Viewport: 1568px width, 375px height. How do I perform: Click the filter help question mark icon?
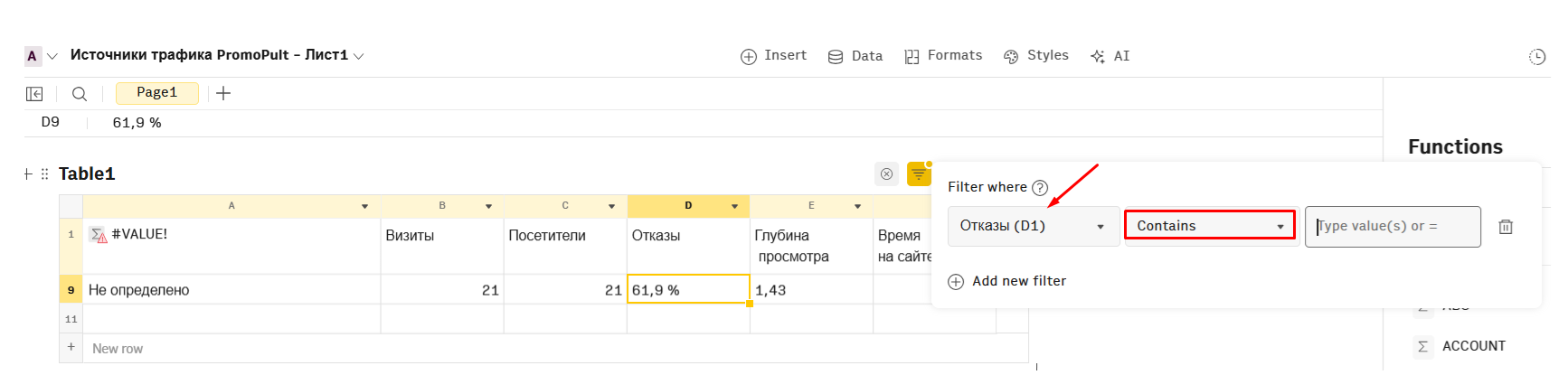[x=1040, y=188]
